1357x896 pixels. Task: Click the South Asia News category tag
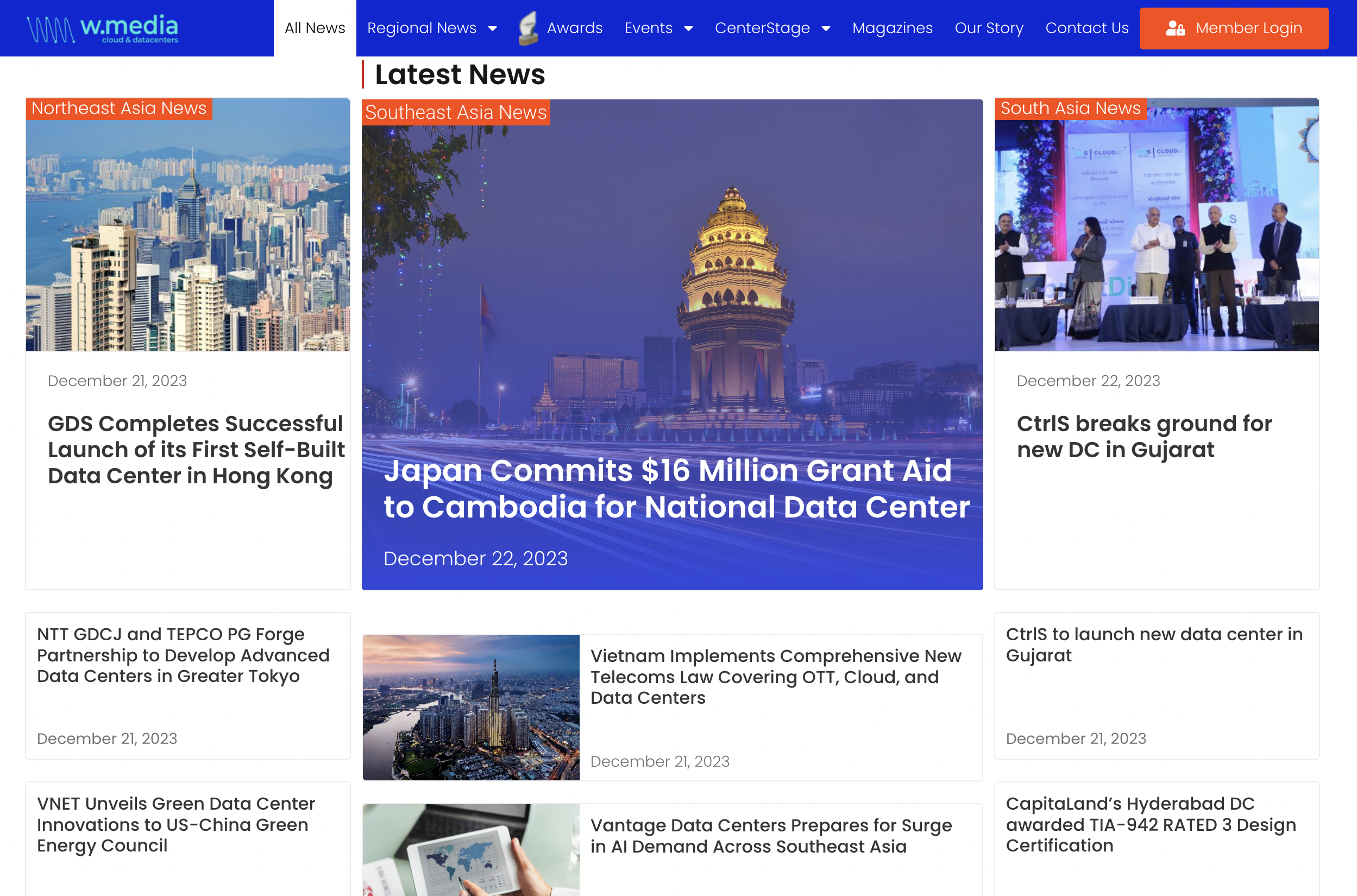click(x=1070, y=109)
